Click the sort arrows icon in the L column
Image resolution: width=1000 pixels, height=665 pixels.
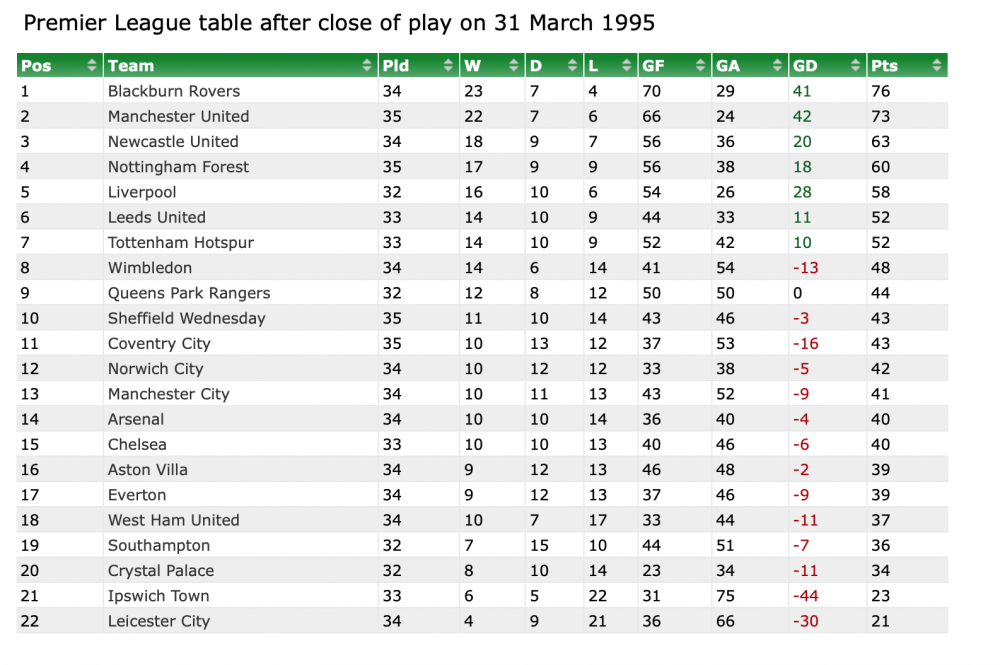click(627, 66)
